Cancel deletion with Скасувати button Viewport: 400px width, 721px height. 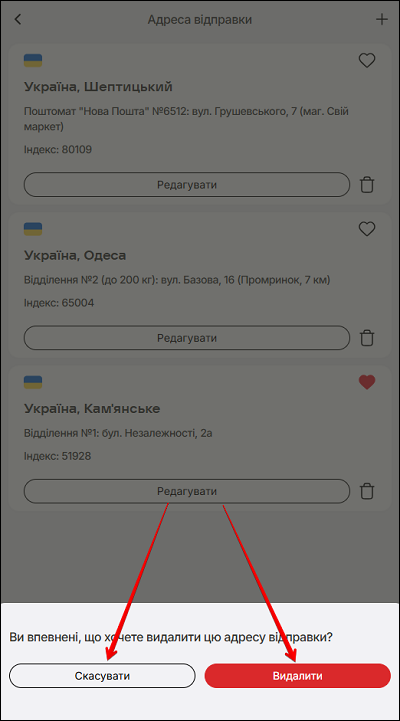click(x=102, y=675)
